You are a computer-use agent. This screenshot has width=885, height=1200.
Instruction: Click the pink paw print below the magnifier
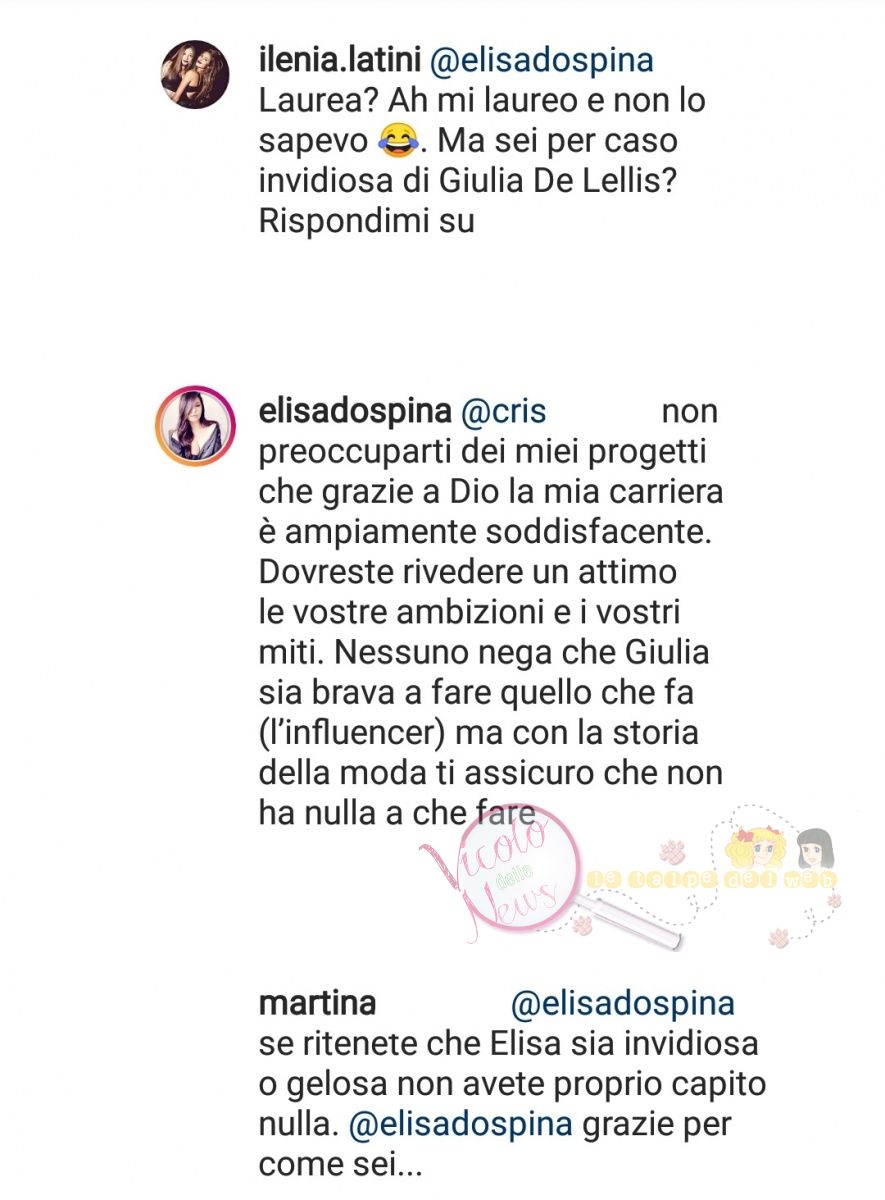coord(583,923)
